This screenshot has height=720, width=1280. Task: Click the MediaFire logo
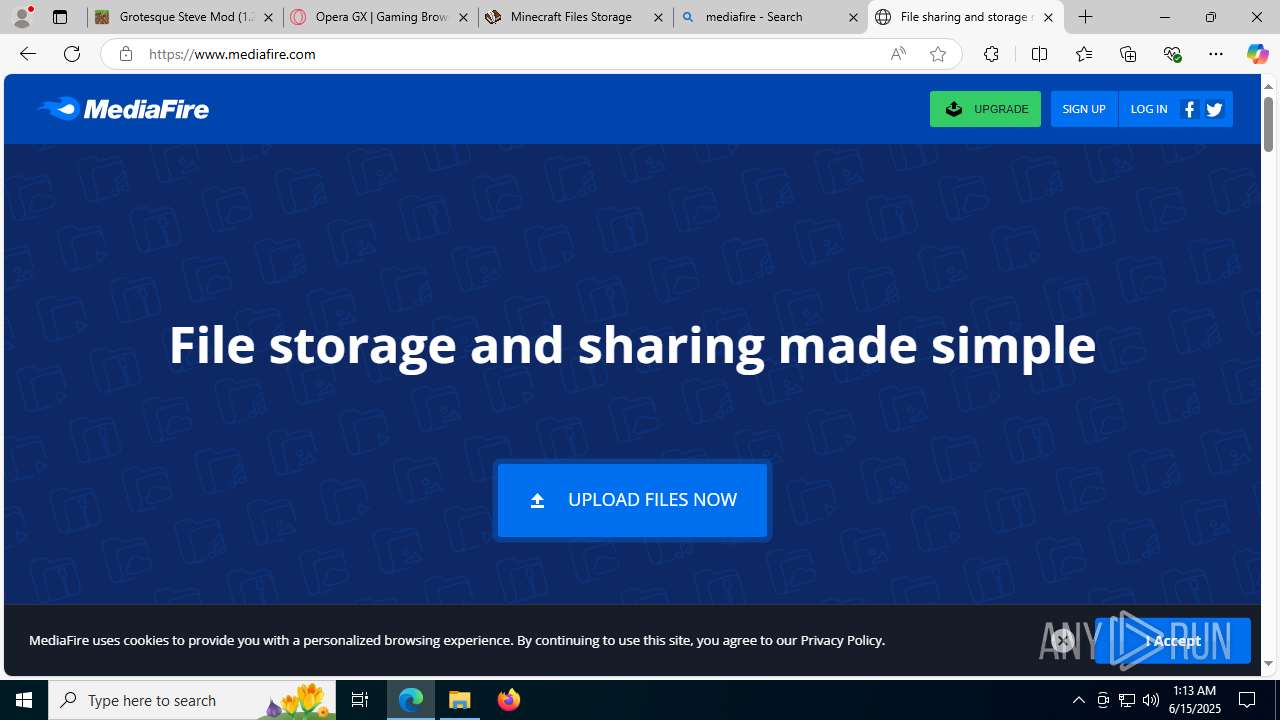[123, 108]
